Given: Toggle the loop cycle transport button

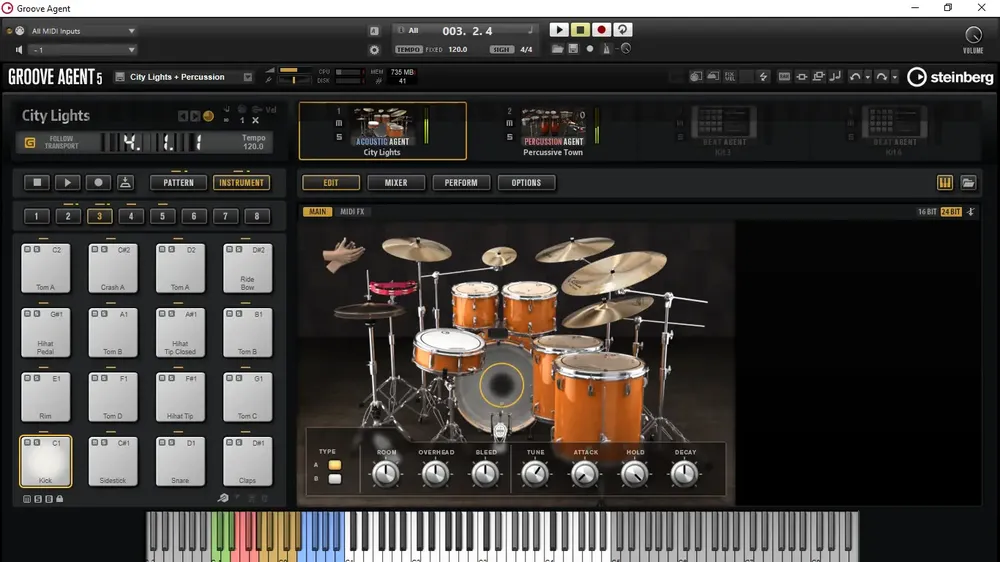Looking at the screenshot, I should click(x=623, y=30).
